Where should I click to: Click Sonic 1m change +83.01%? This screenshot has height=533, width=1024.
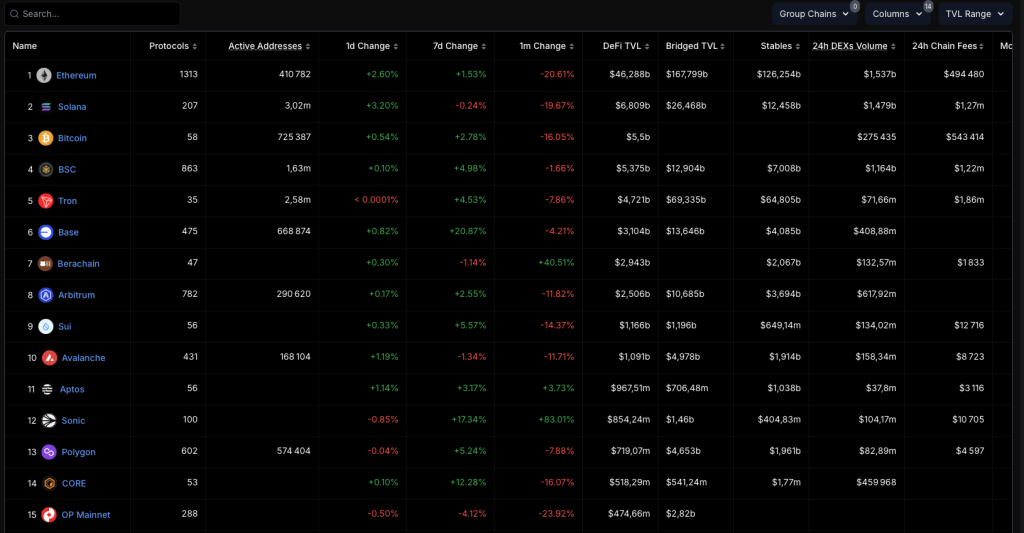(556, 419)
